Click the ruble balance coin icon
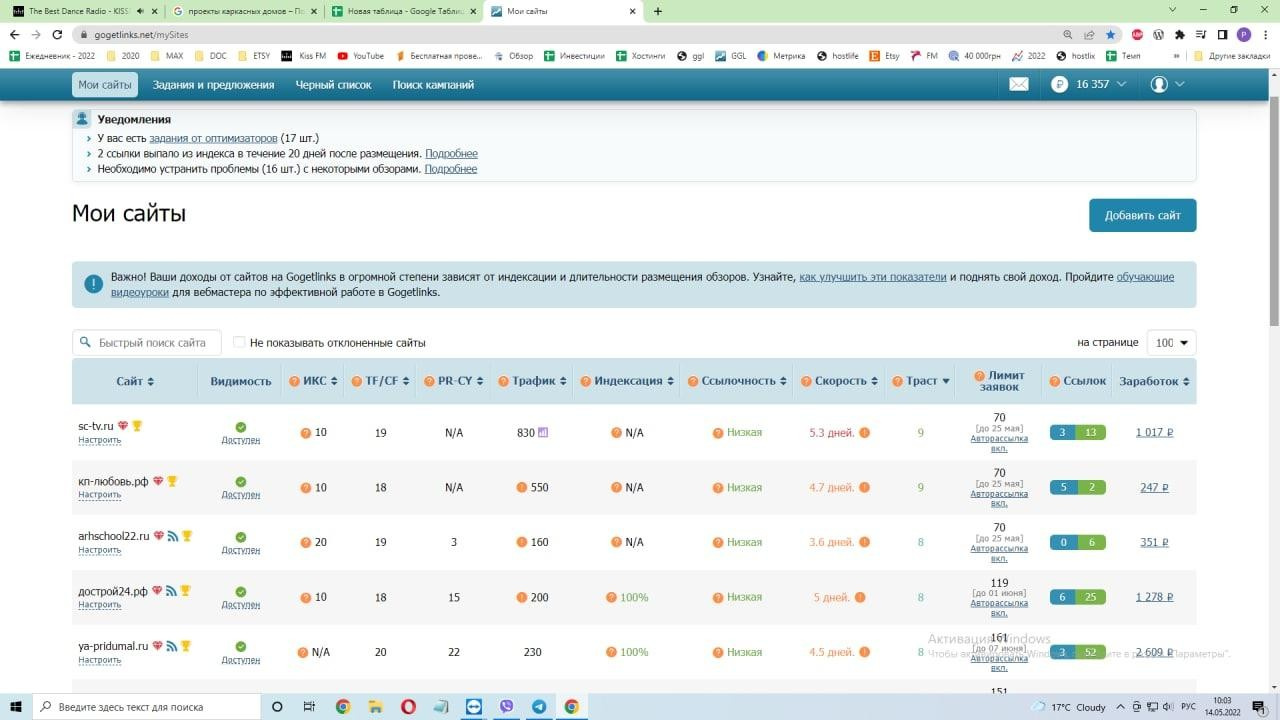Image resolution: width=1280 pixels, height=720 pixels. pyautogui.click(x=1060, y=84)
